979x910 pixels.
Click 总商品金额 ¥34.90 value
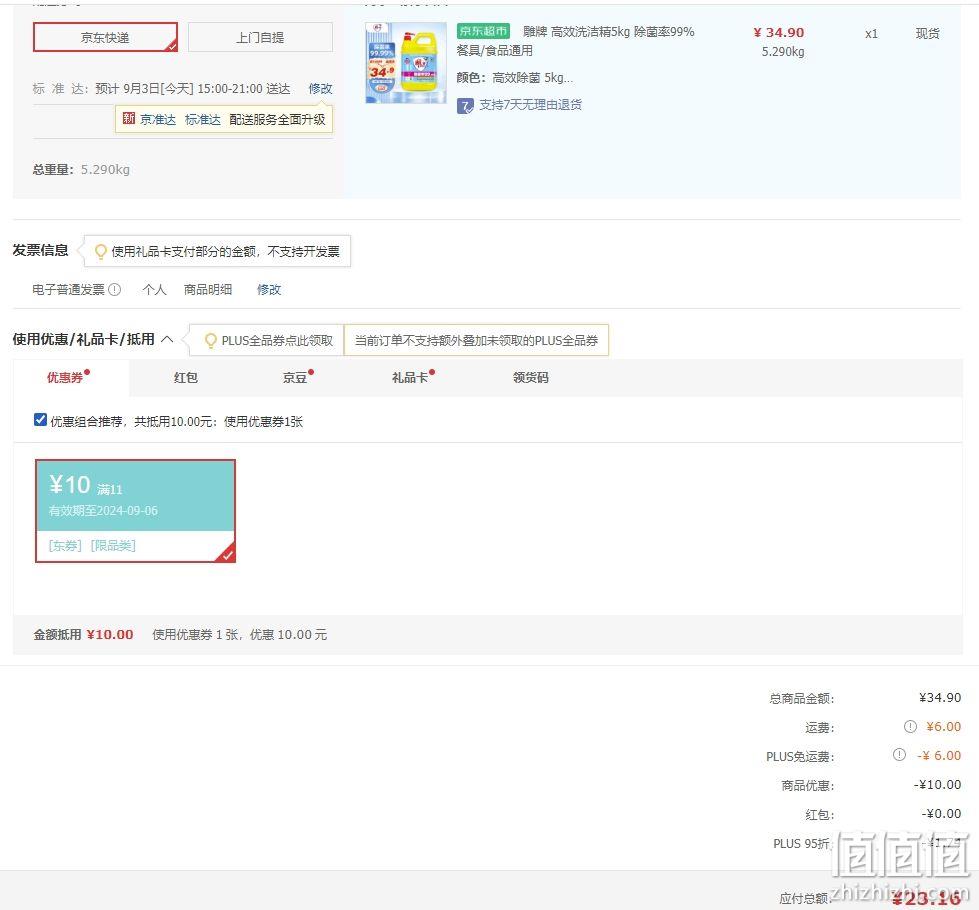pos(940,698)
